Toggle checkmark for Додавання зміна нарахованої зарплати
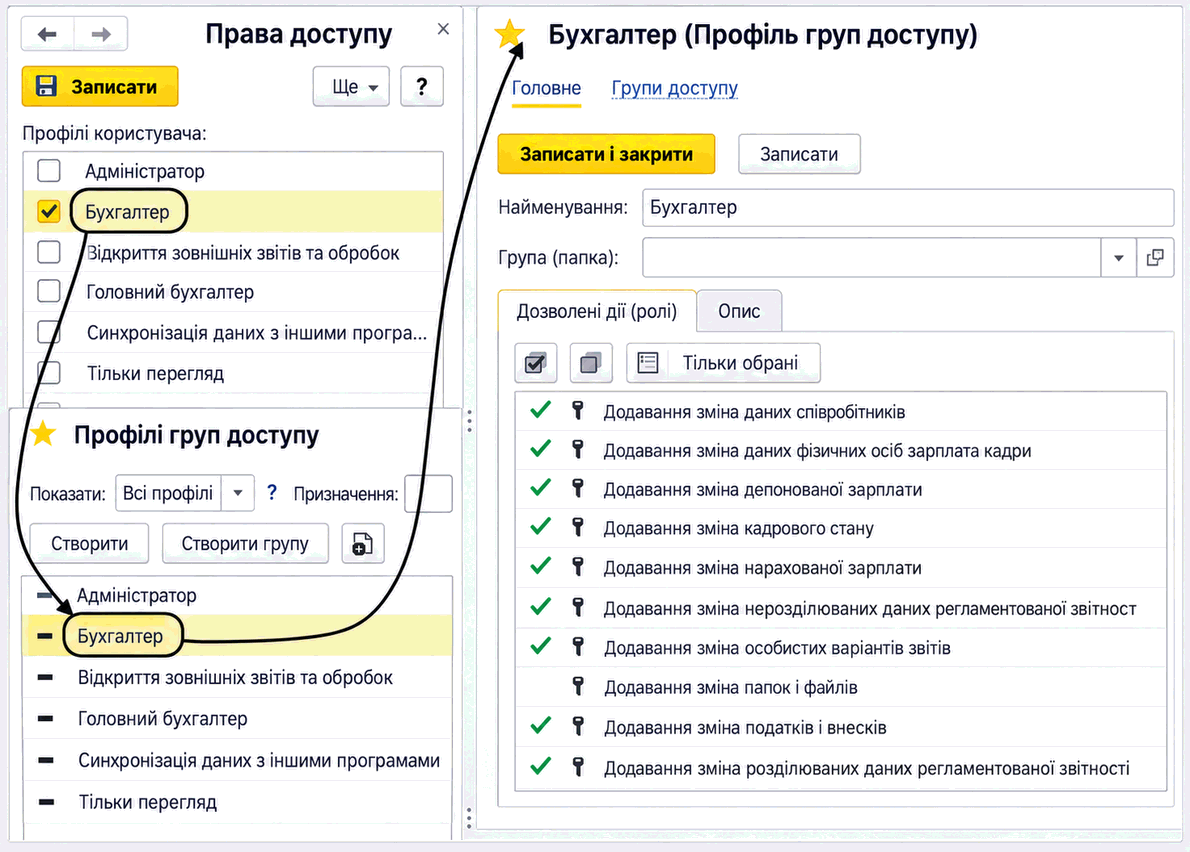 click(540, 567)
